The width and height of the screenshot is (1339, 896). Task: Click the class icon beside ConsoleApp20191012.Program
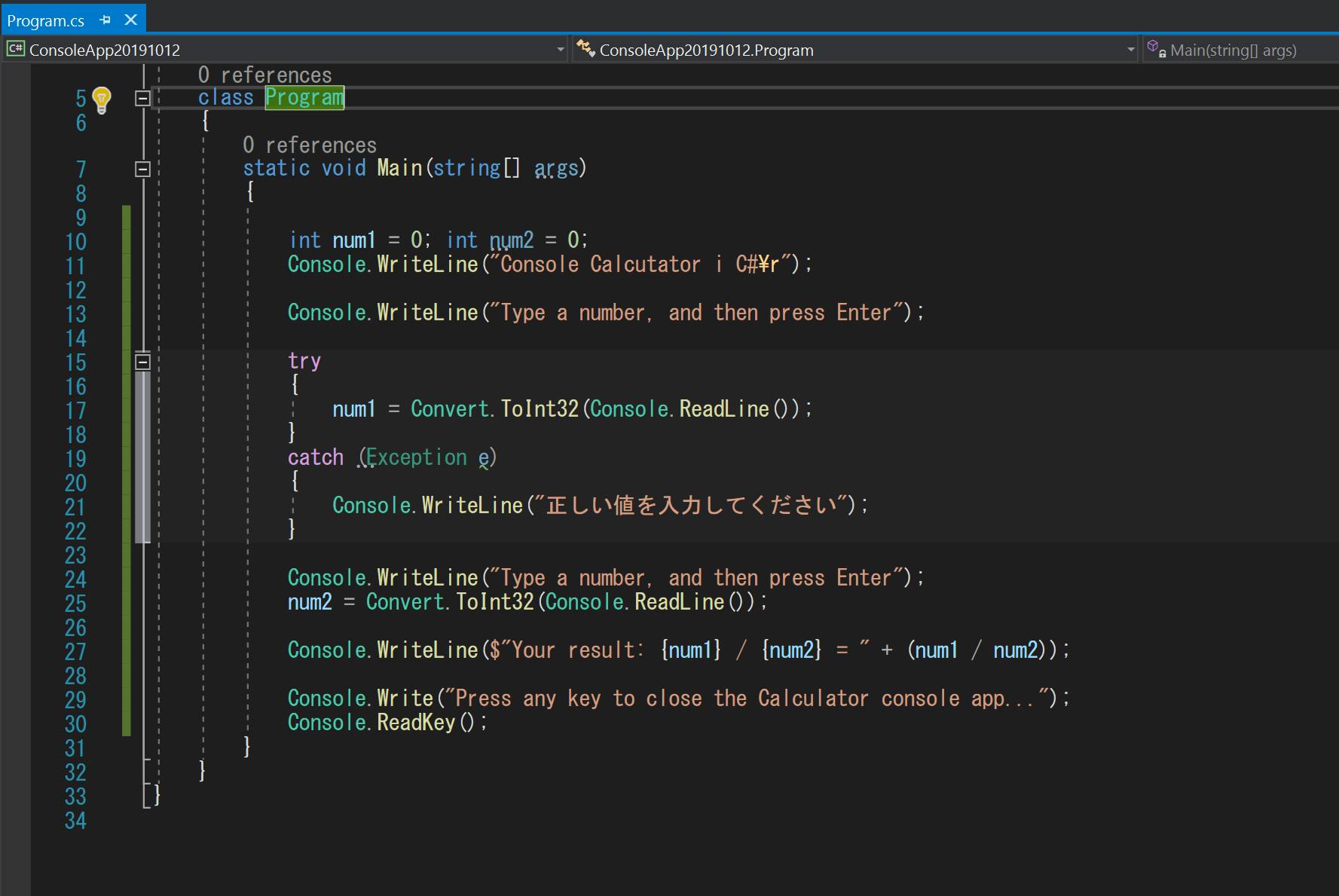pyautogui.click(x=586, y=49)
